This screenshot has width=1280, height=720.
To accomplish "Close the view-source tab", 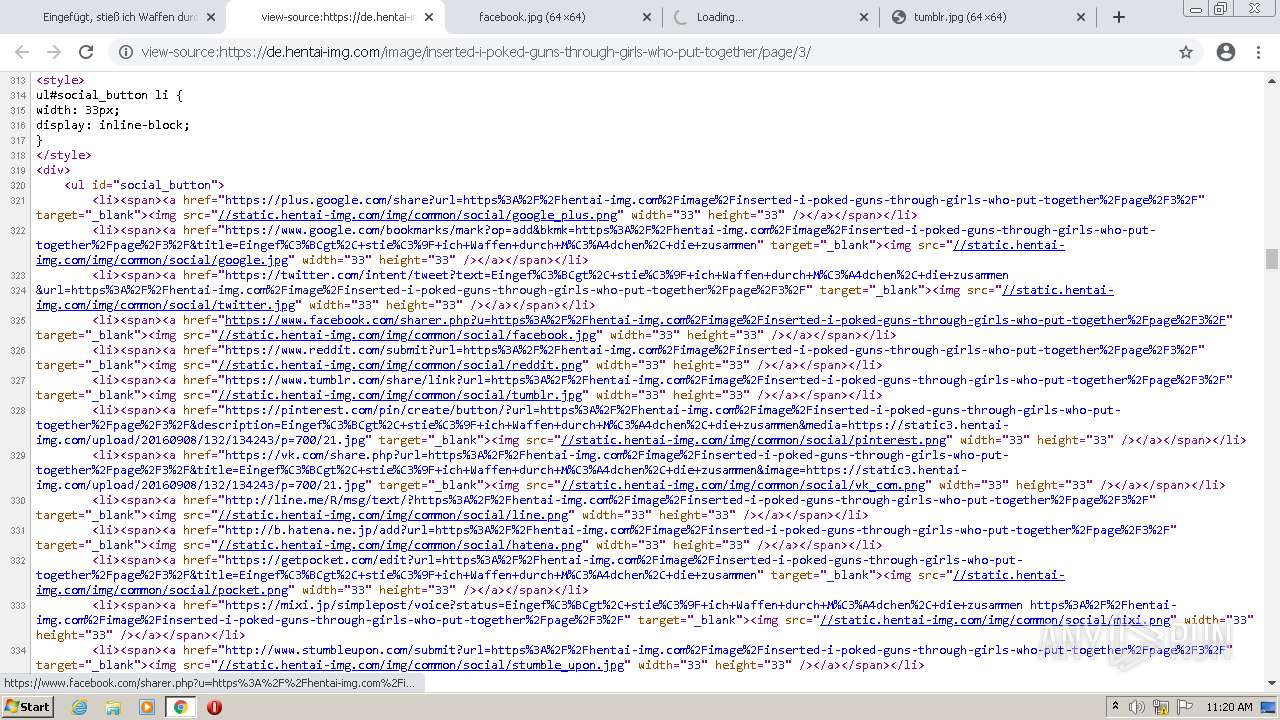I will [x=428, y=17].
